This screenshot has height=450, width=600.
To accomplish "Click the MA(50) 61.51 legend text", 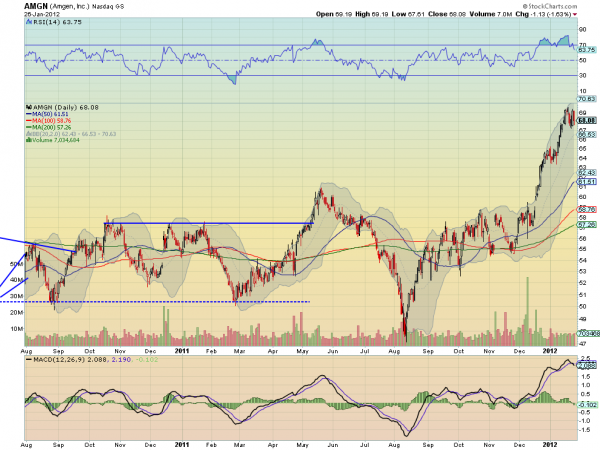I will [x=50, y=114].
